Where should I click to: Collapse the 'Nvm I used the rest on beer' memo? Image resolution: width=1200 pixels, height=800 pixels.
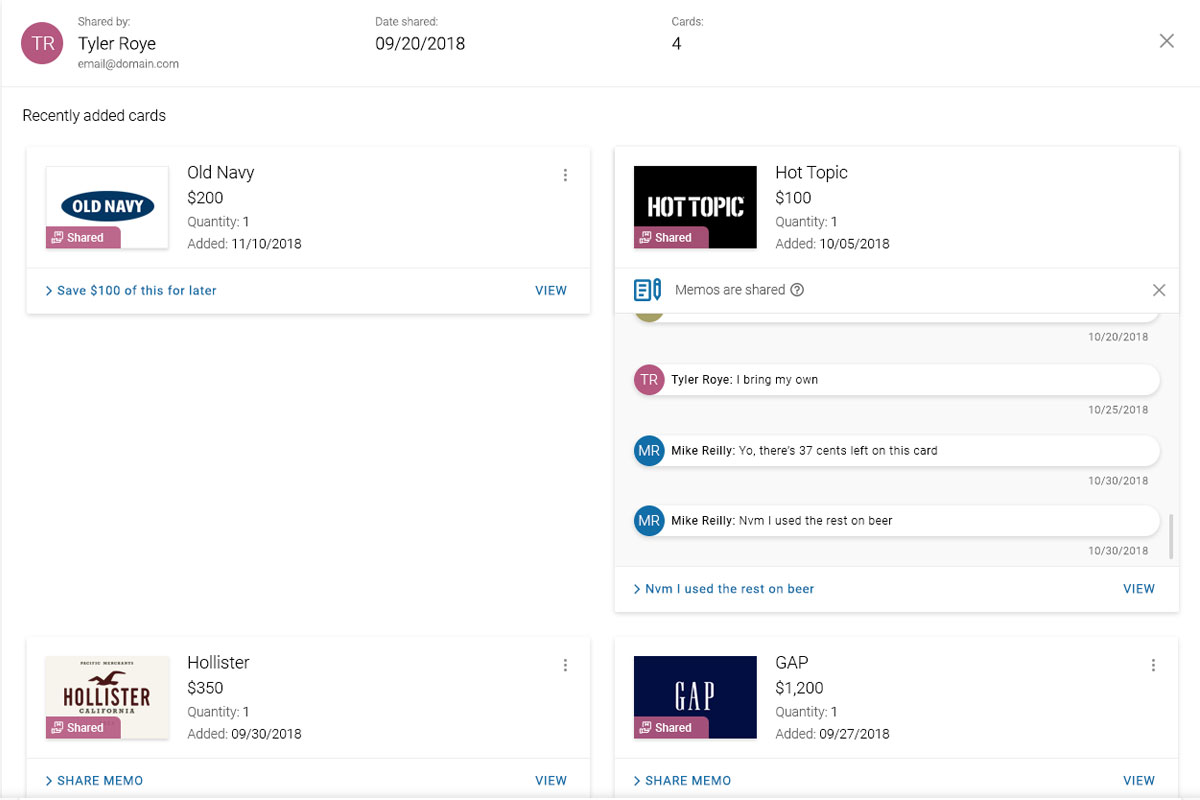click(x=724, y=589)
